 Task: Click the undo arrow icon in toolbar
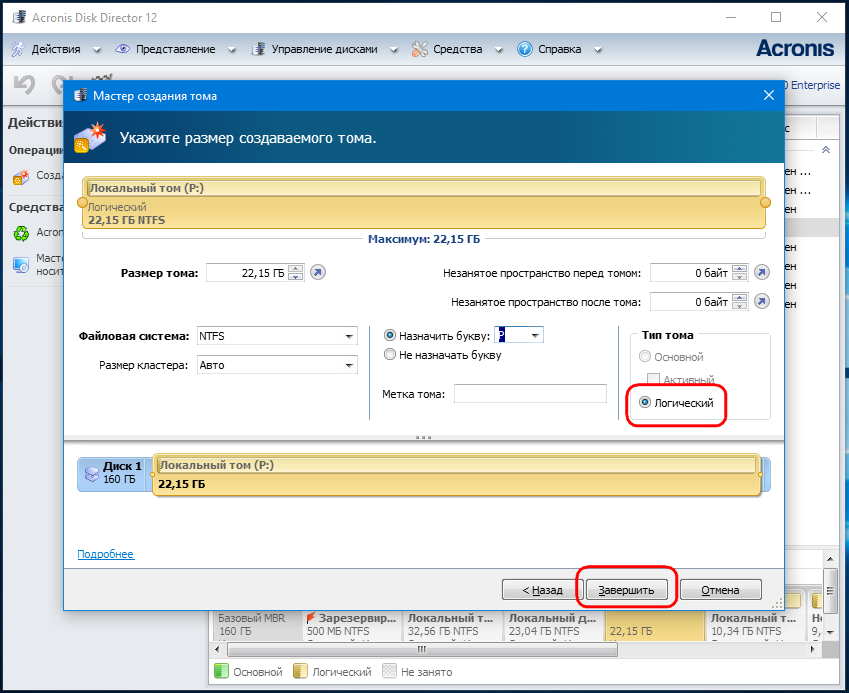[24, 86]
